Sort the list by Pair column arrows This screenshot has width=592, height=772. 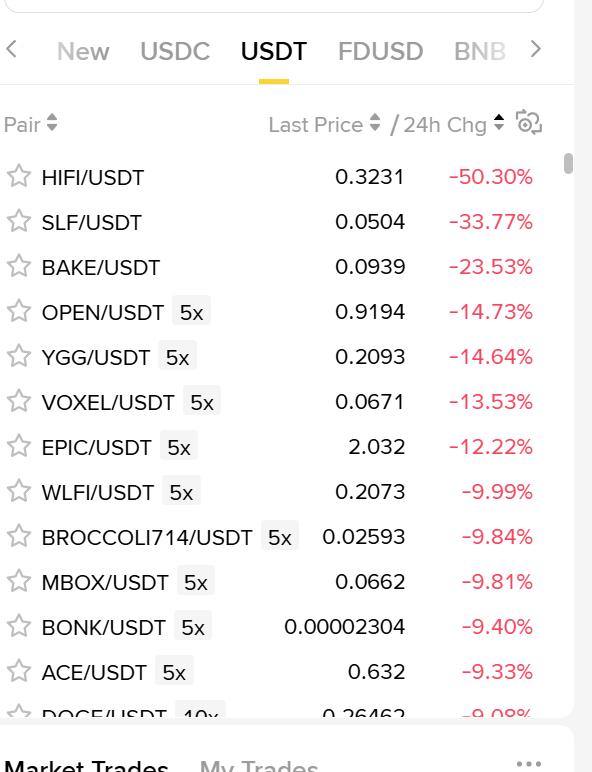coord(52,123)
